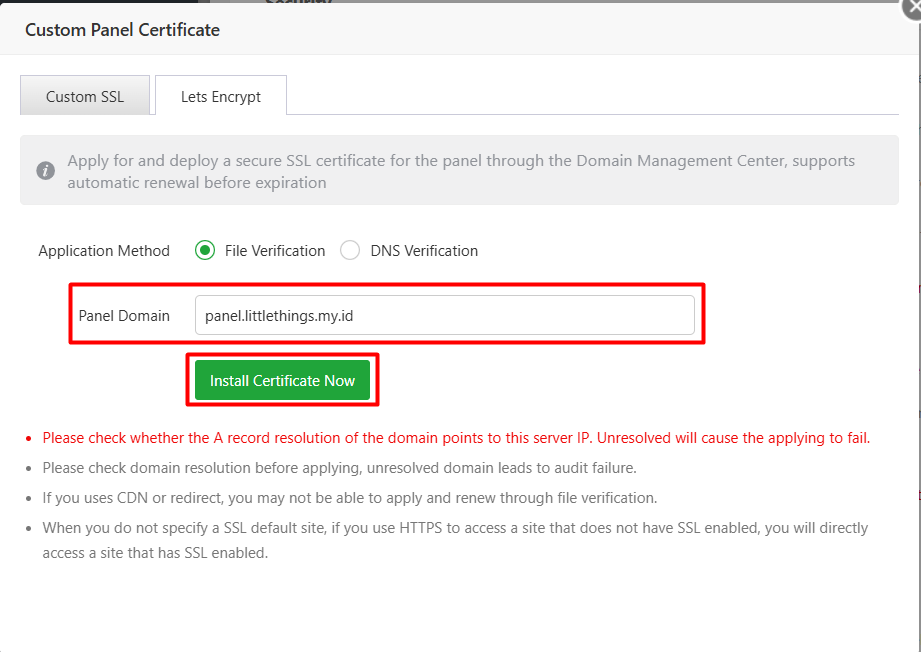
Task: Select the Lets Encrypt tab
Action: pyautogui.click(x=220, y=97)
